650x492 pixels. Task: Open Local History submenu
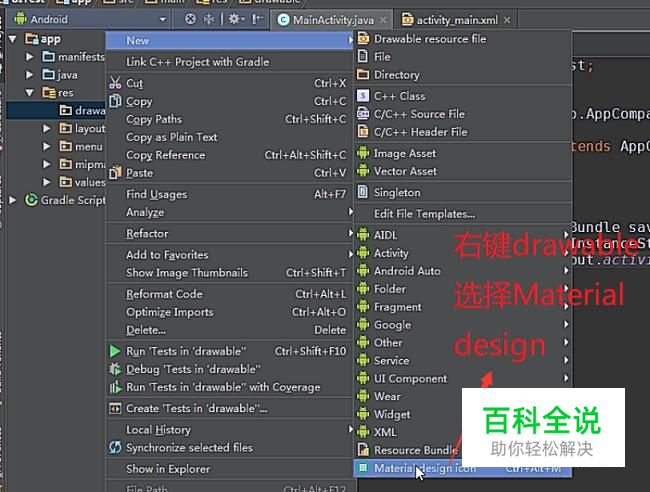230,430
